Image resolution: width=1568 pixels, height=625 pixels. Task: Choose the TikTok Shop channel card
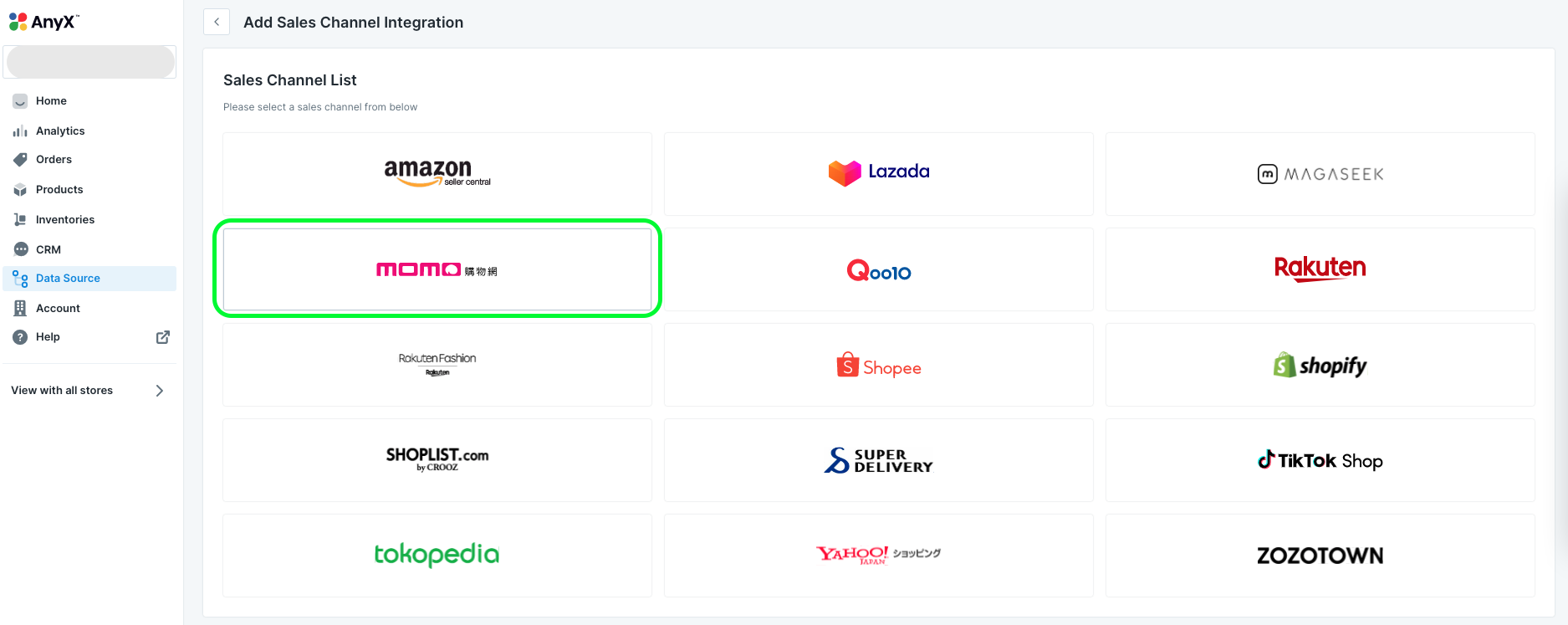[1320, 460]
